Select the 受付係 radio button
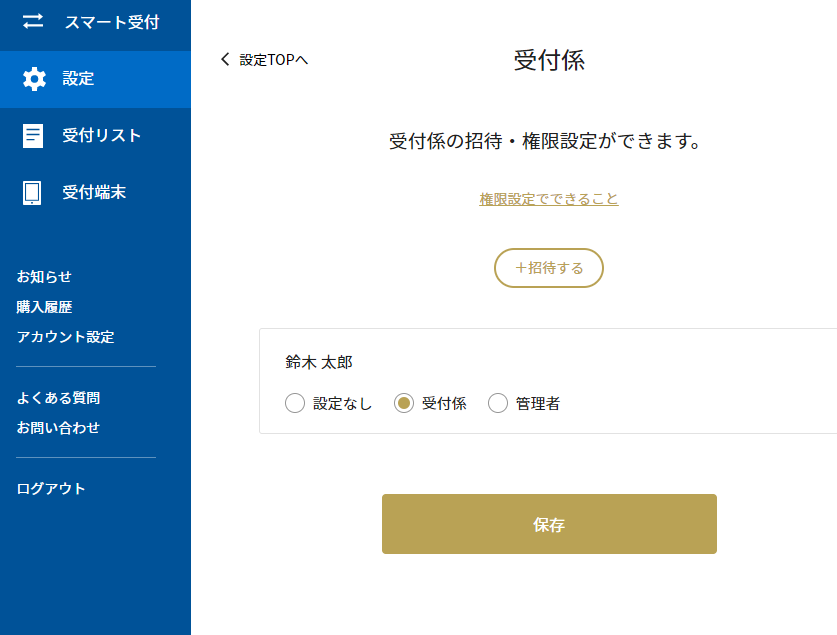Screen dimensions: 837x635 (404, 403)
